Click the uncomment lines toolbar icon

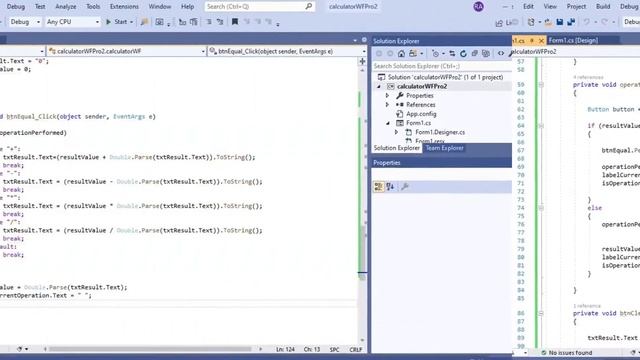(x=220, y=22)
